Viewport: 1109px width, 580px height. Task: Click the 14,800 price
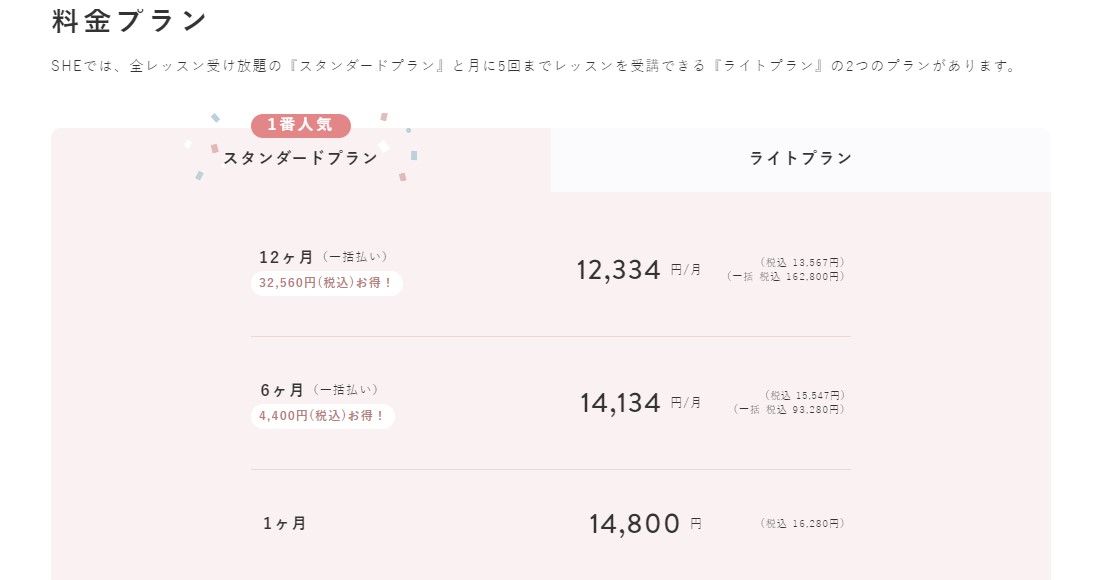click(x=634, y=524)
